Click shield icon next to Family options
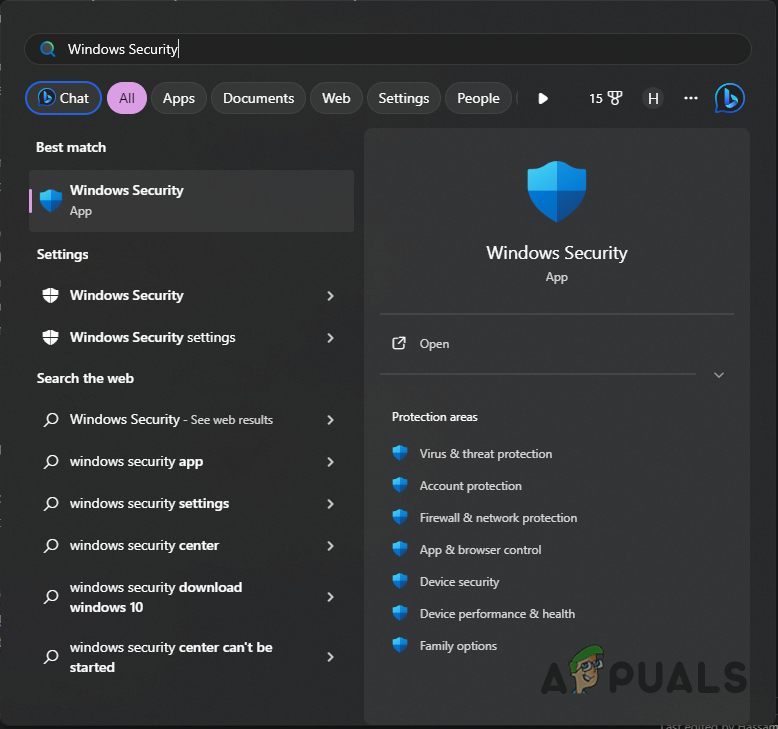The image size is (778, 729). (x=400, y=645)
